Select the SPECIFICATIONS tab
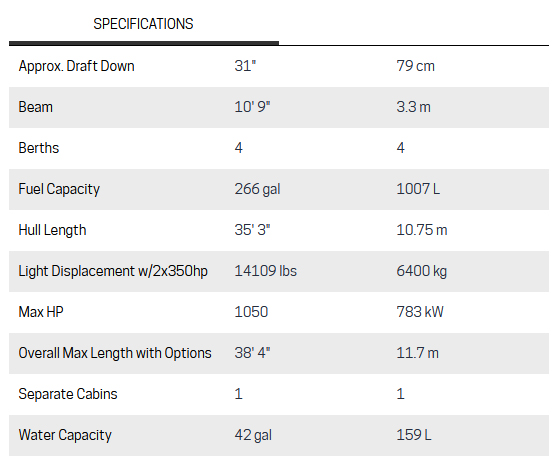The image size is (556, 465). tap(143, 24)
